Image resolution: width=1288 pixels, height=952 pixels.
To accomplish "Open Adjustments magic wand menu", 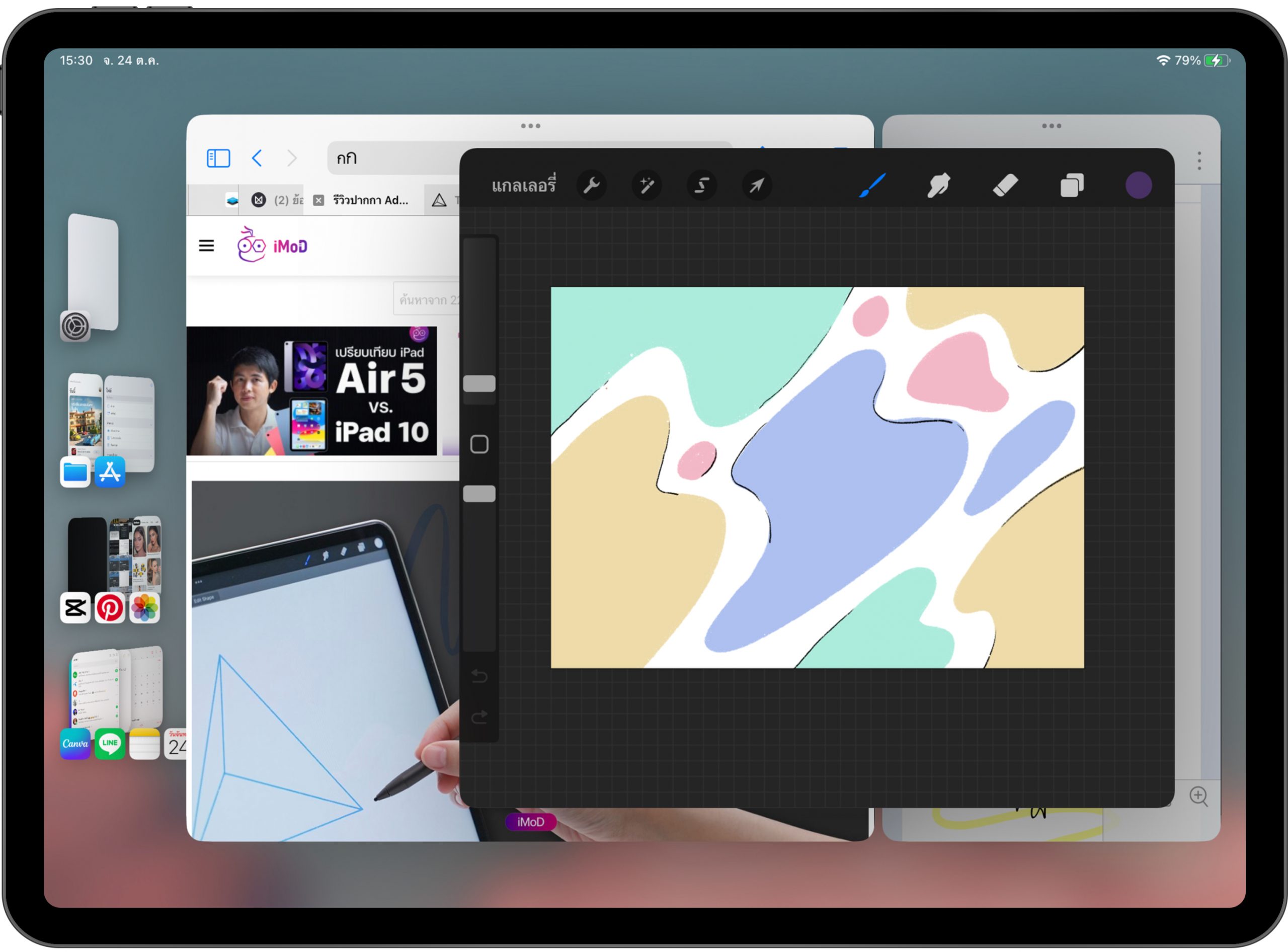I will (647, 186).
